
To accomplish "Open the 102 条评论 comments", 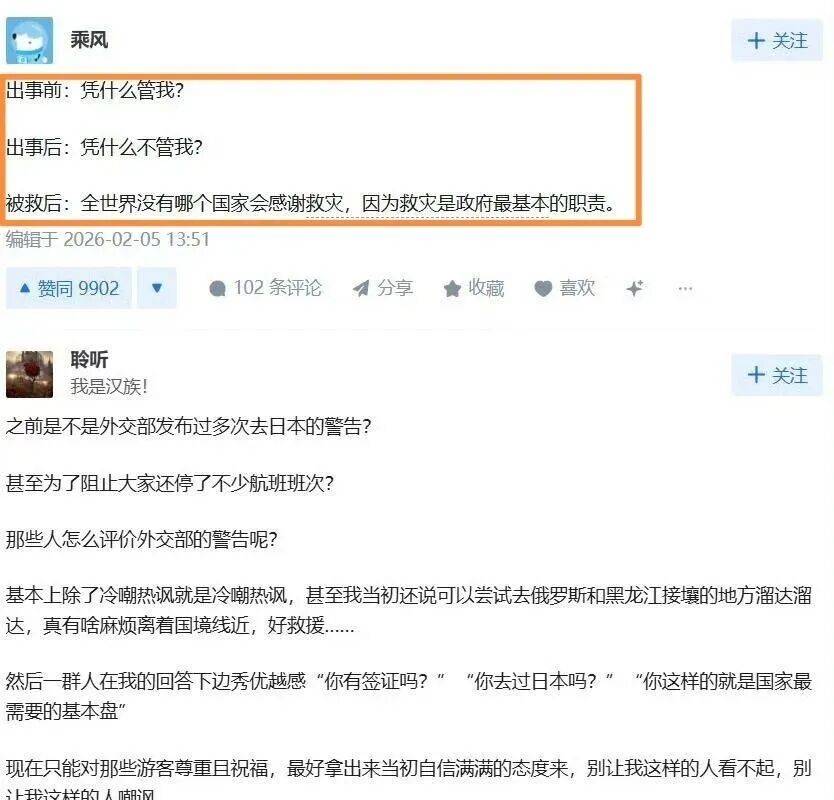I will tap(265, 288).
